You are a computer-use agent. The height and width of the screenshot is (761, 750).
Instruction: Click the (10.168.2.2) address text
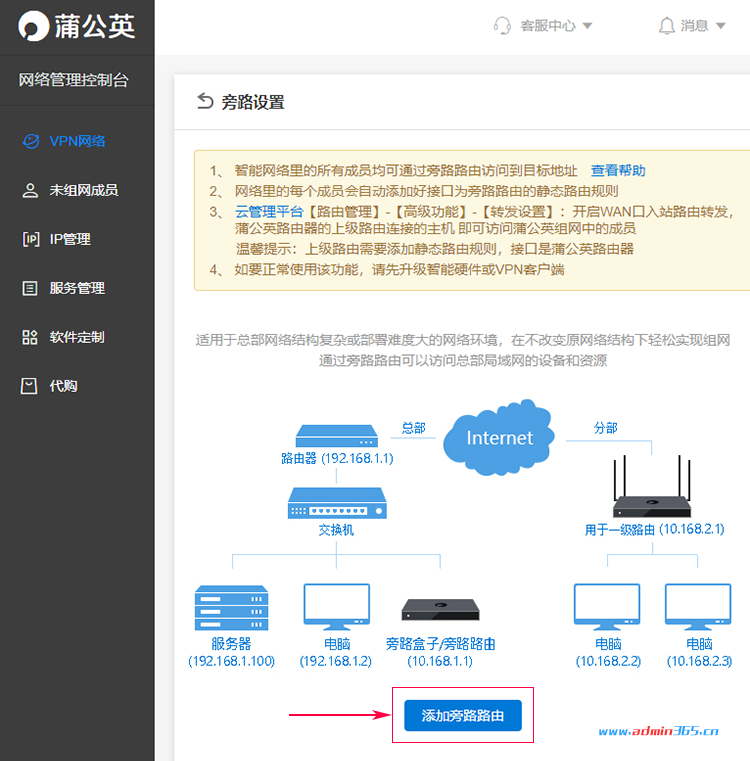(608, 661)
